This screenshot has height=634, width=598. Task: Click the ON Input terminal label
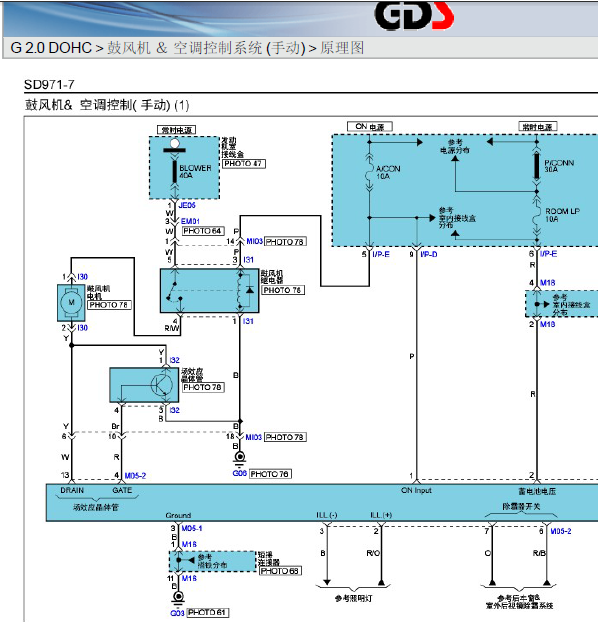pyautogui.click(x=416, y=490)
